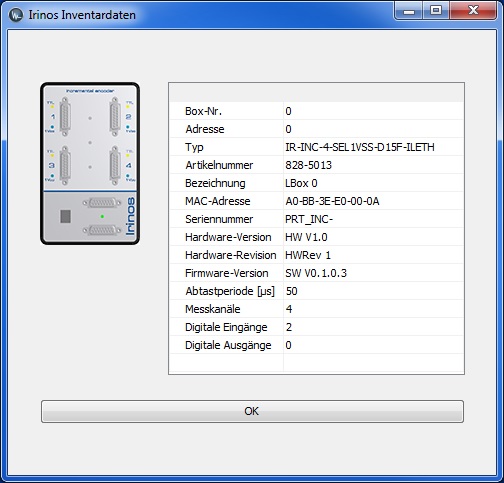Click the sampling period value 50
Image resolution: width=504 pixels, height=483 pixels.
click(292, 291)
